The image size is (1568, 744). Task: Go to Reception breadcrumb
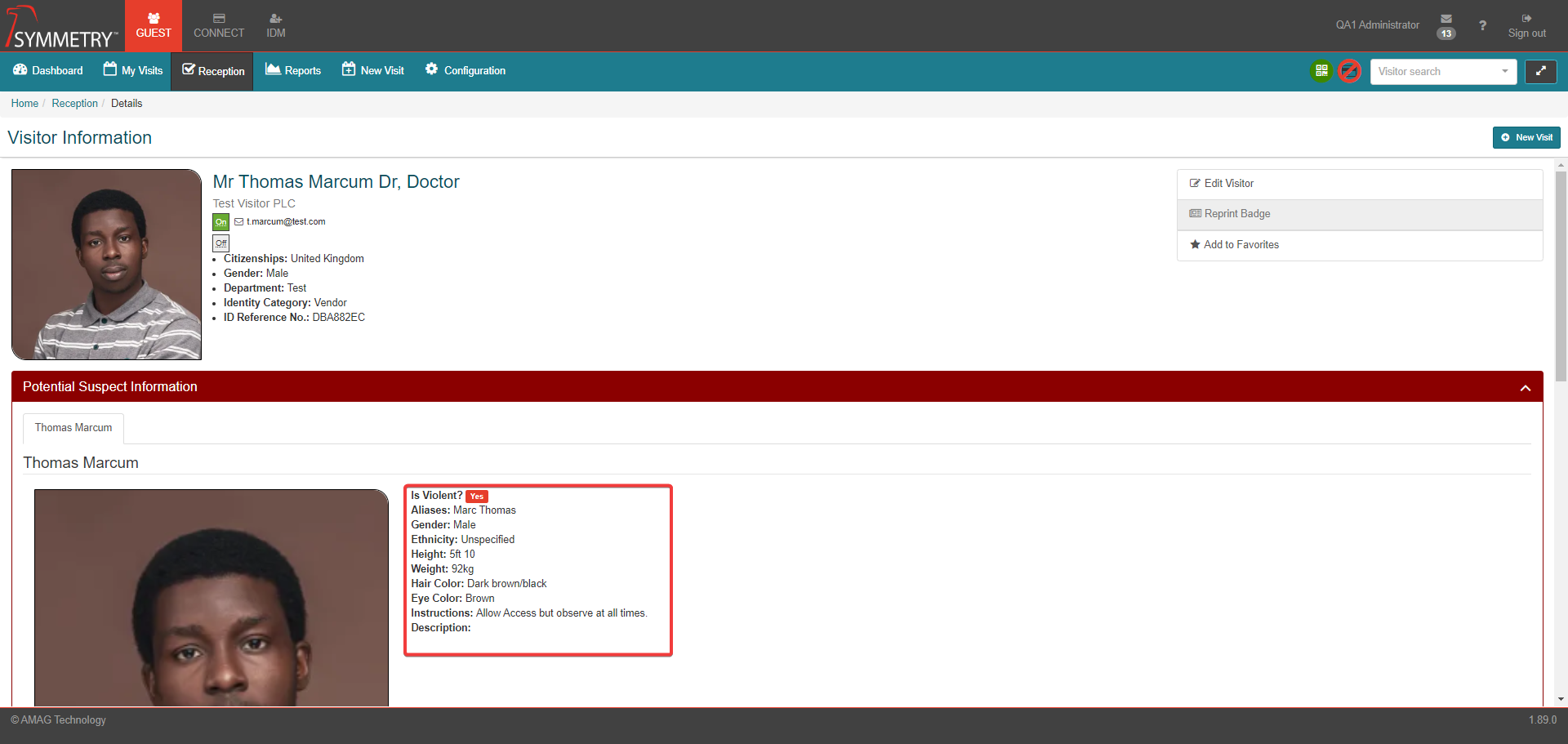click(74, 104)
